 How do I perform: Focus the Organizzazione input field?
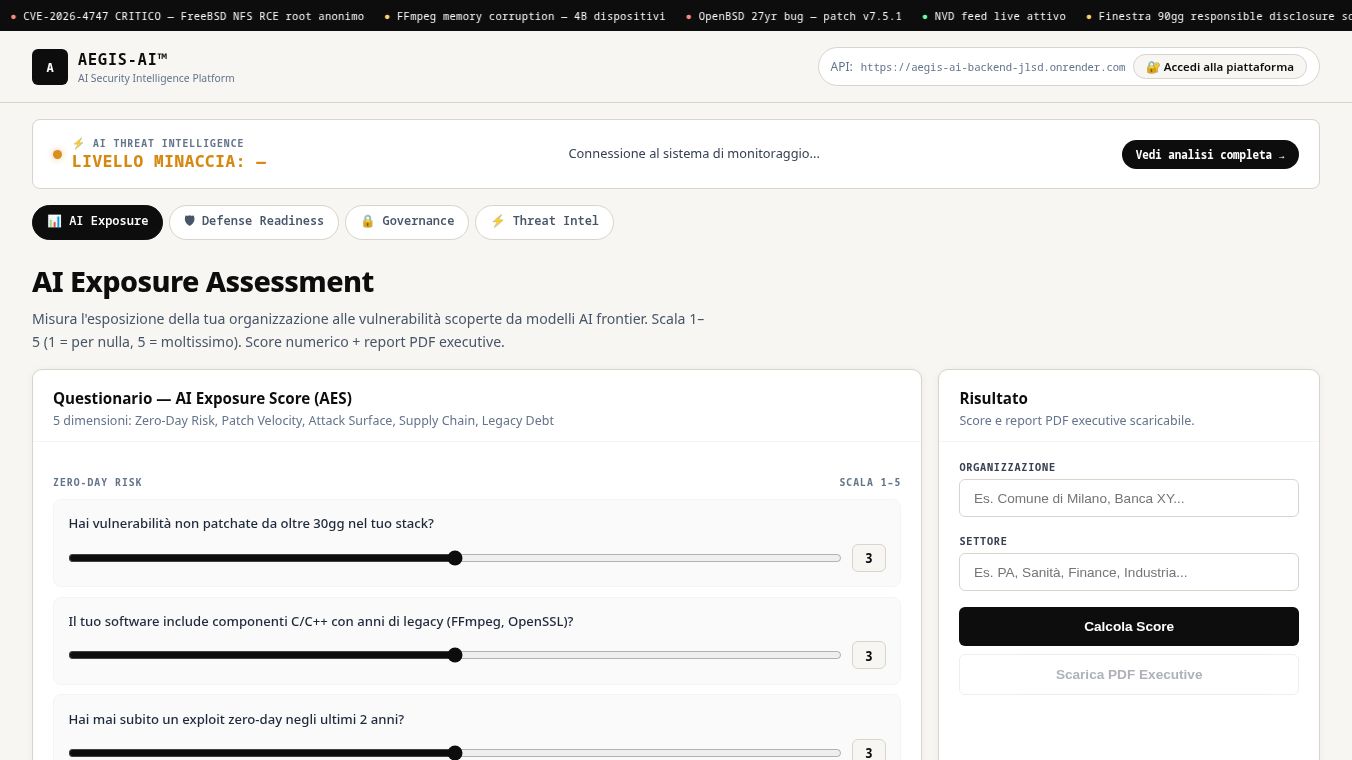(1129, 498)
